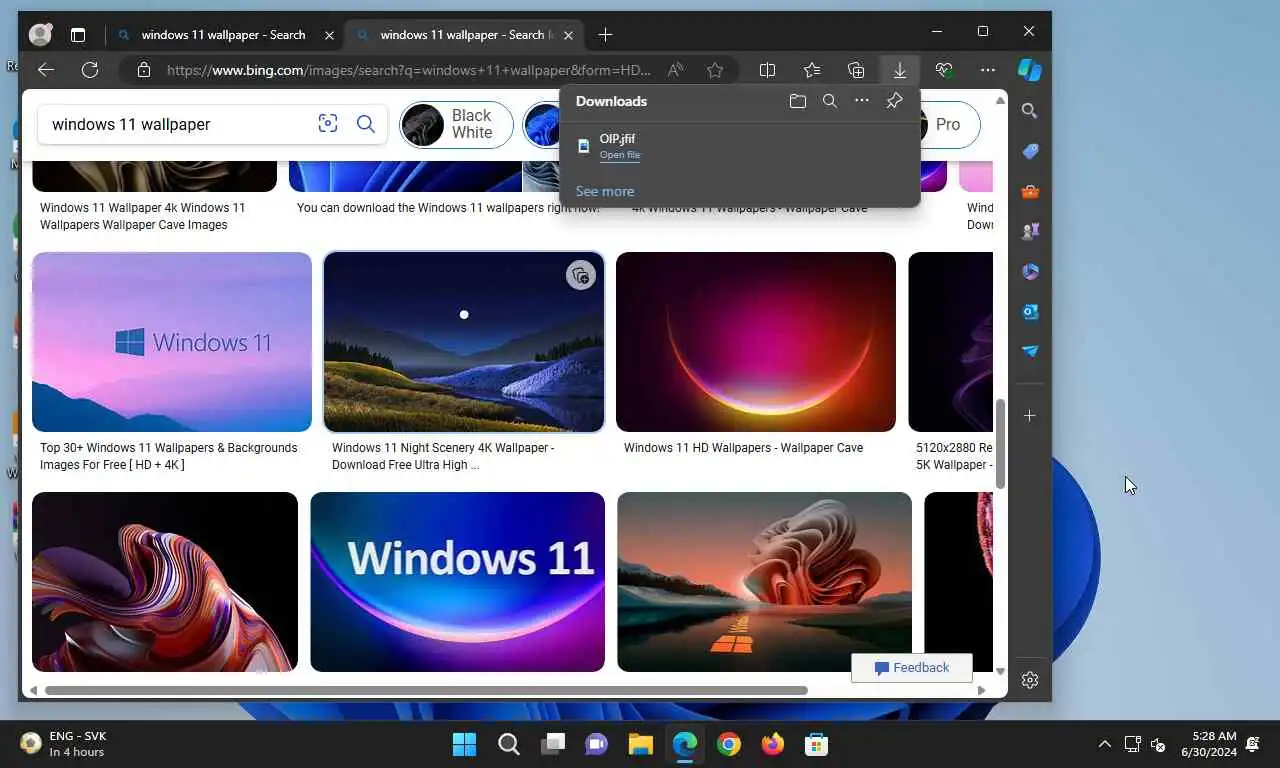Image resolution: width=1280 pixels, height=768 pixels.
Task: Open Windows 11 HD Wallpapers - Wallpaper Cave caption
Action: (743, 448)
